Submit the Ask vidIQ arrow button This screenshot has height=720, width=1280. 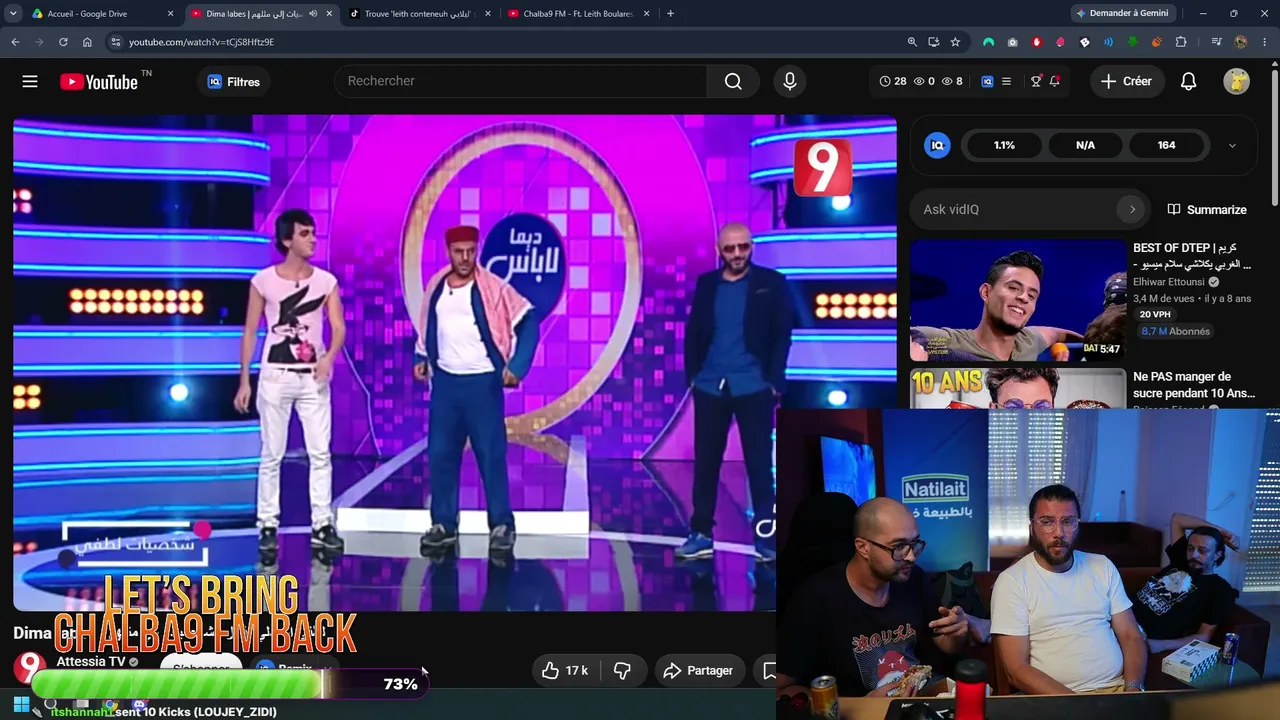(x=1132, y=209)
